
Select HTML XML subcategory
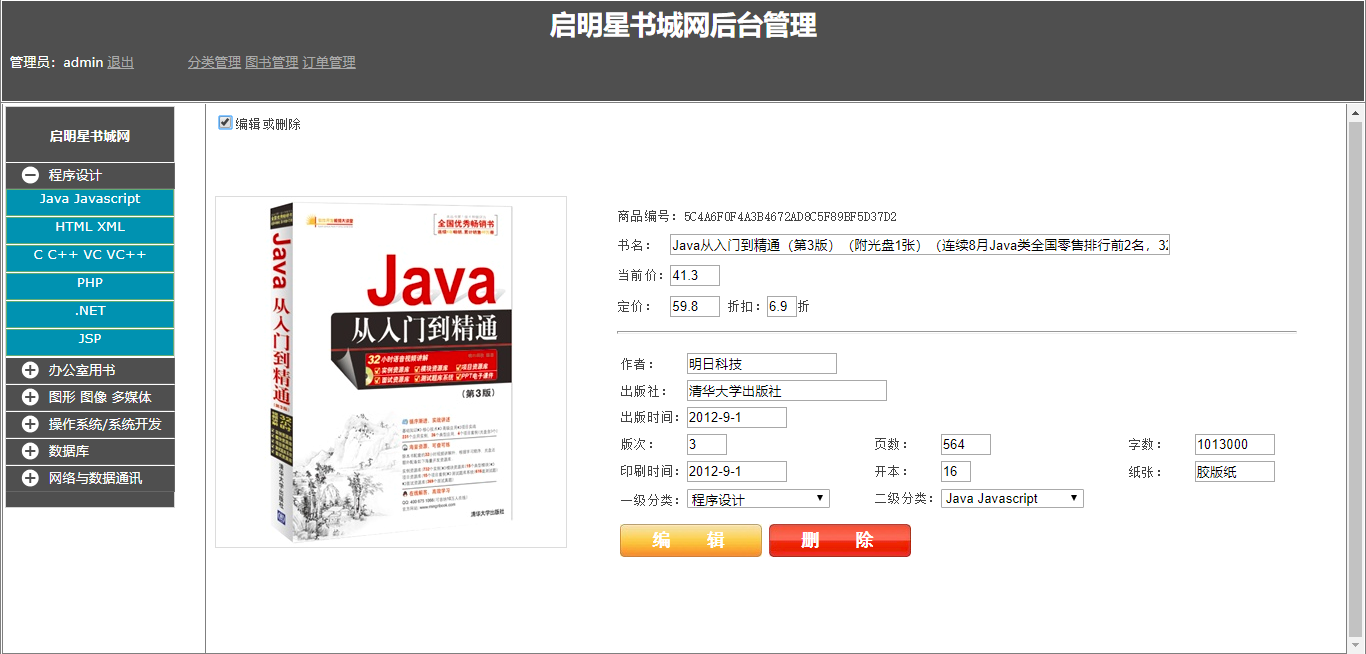90,228
